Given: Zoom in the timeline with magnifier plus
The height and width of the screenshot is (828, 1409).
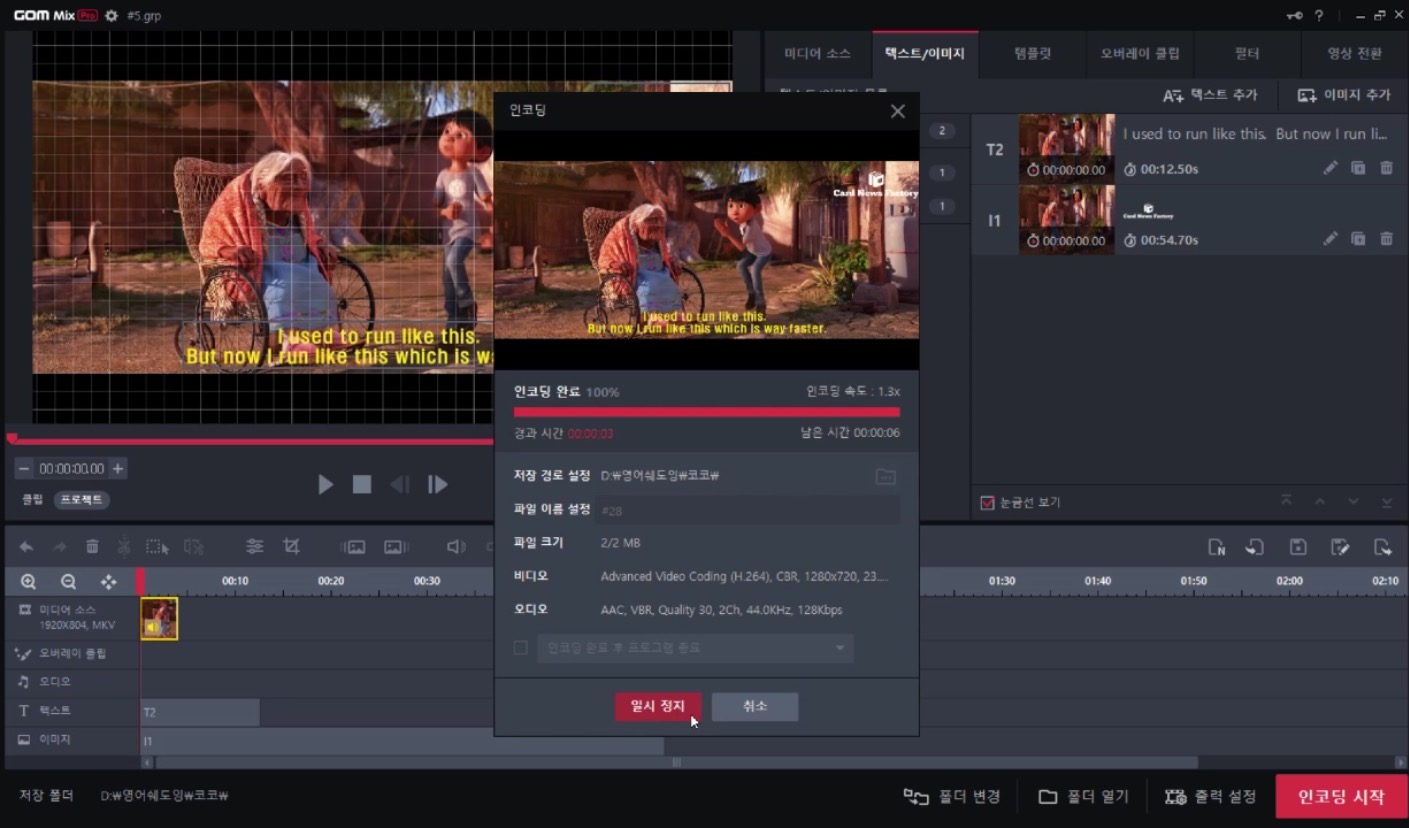Looking at the screenshot, I should [28, 581].
